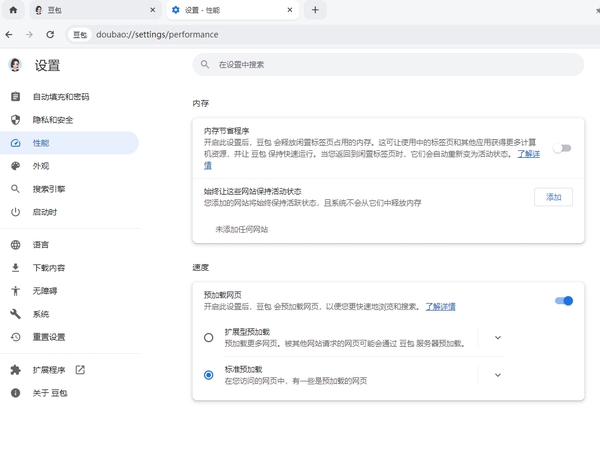
Task: Select the 标准预加载 radio button
Action: [208, 375]
